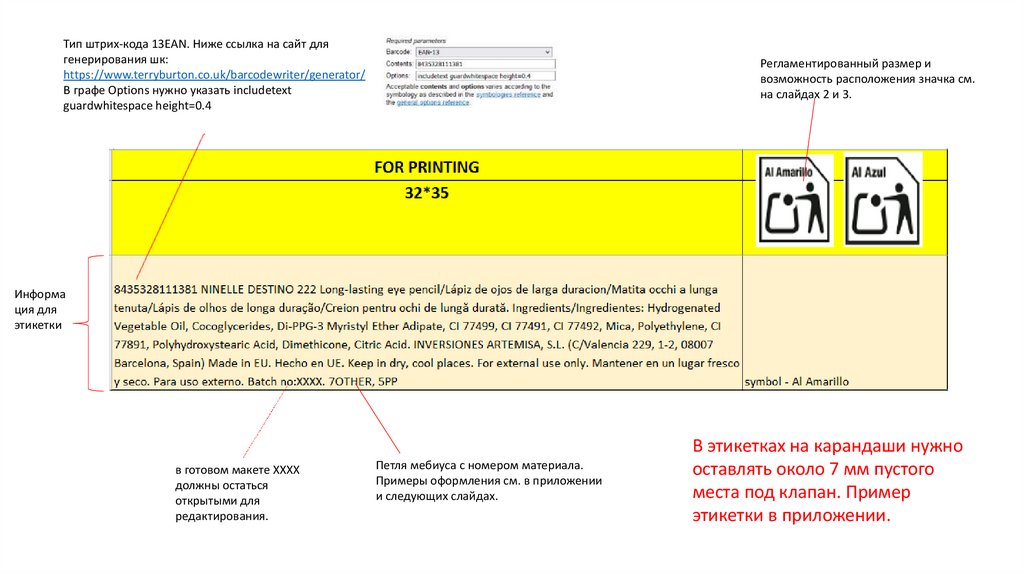Click the 'Регламентированный размер' note
The image size is (1024, 574).
click(x=867, y=79)
